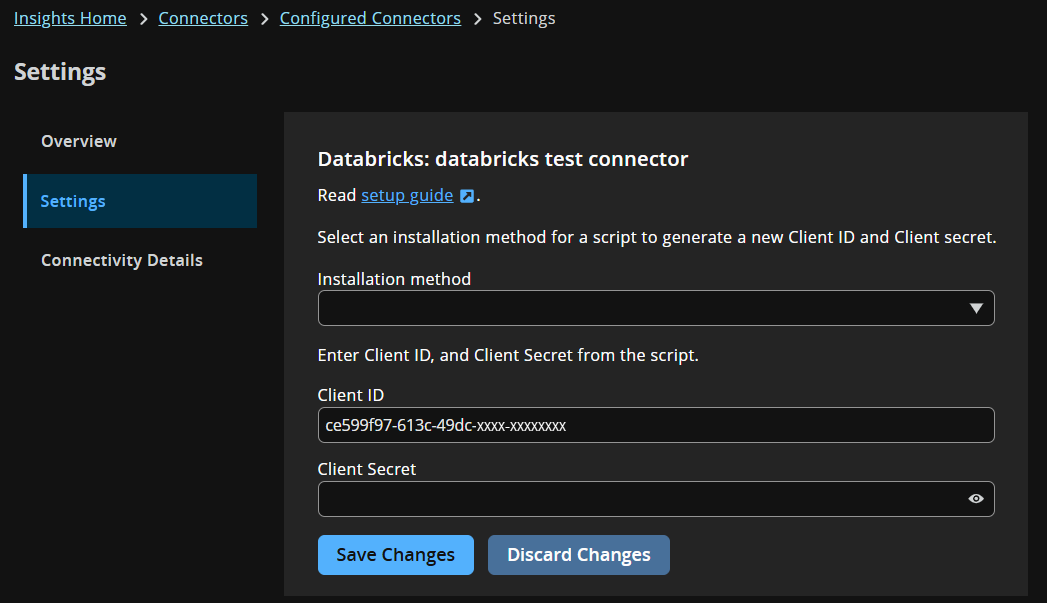Show the Client Secret using the eye icon
The height and width of the screenshot is (603, 1047).
tap(975, 498)
